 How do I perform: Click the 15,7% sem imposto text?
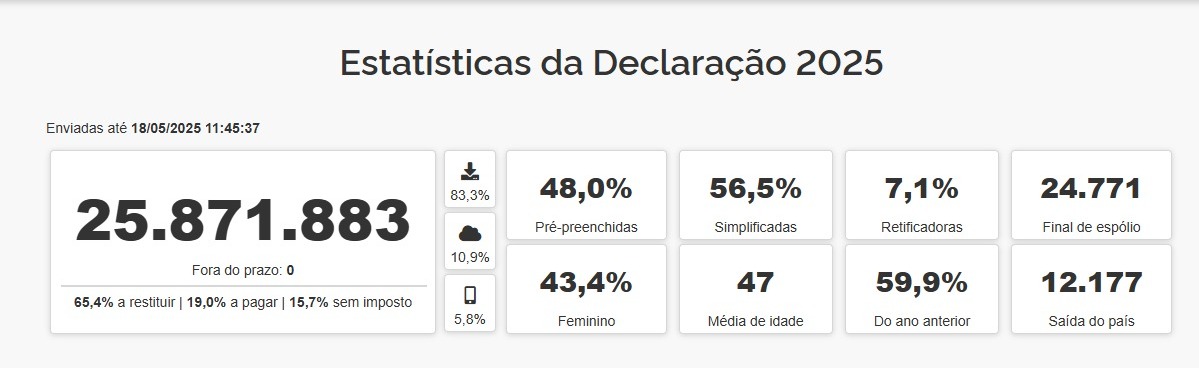coord(350,302)
